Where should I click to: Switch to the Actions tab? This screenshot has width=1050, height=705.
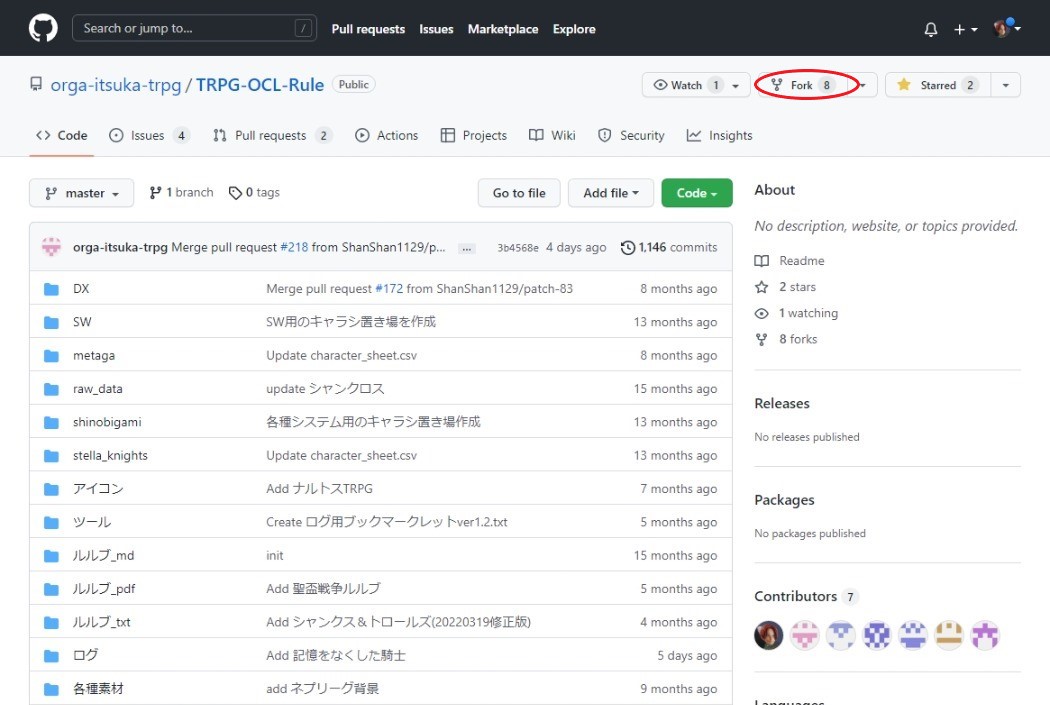(386, 135)
